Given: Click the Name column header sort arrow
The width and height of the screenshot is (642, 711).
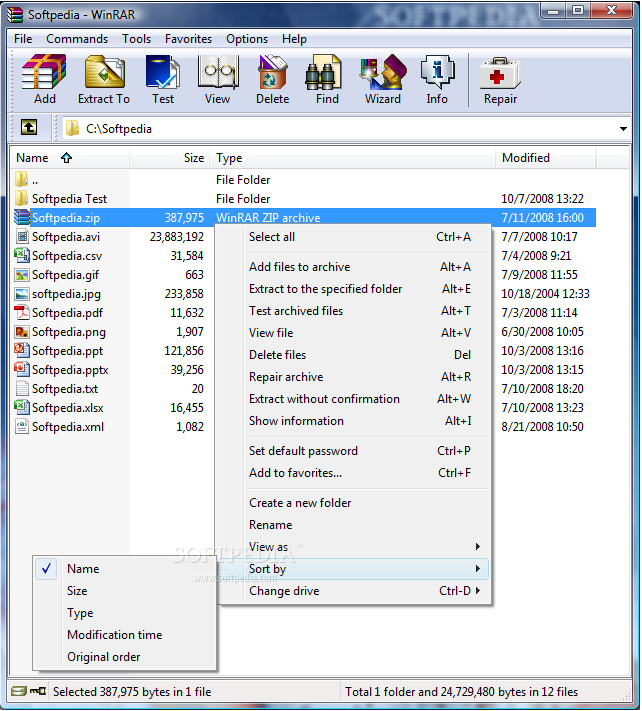Looking at the screenshot, I should click(67, 158).
